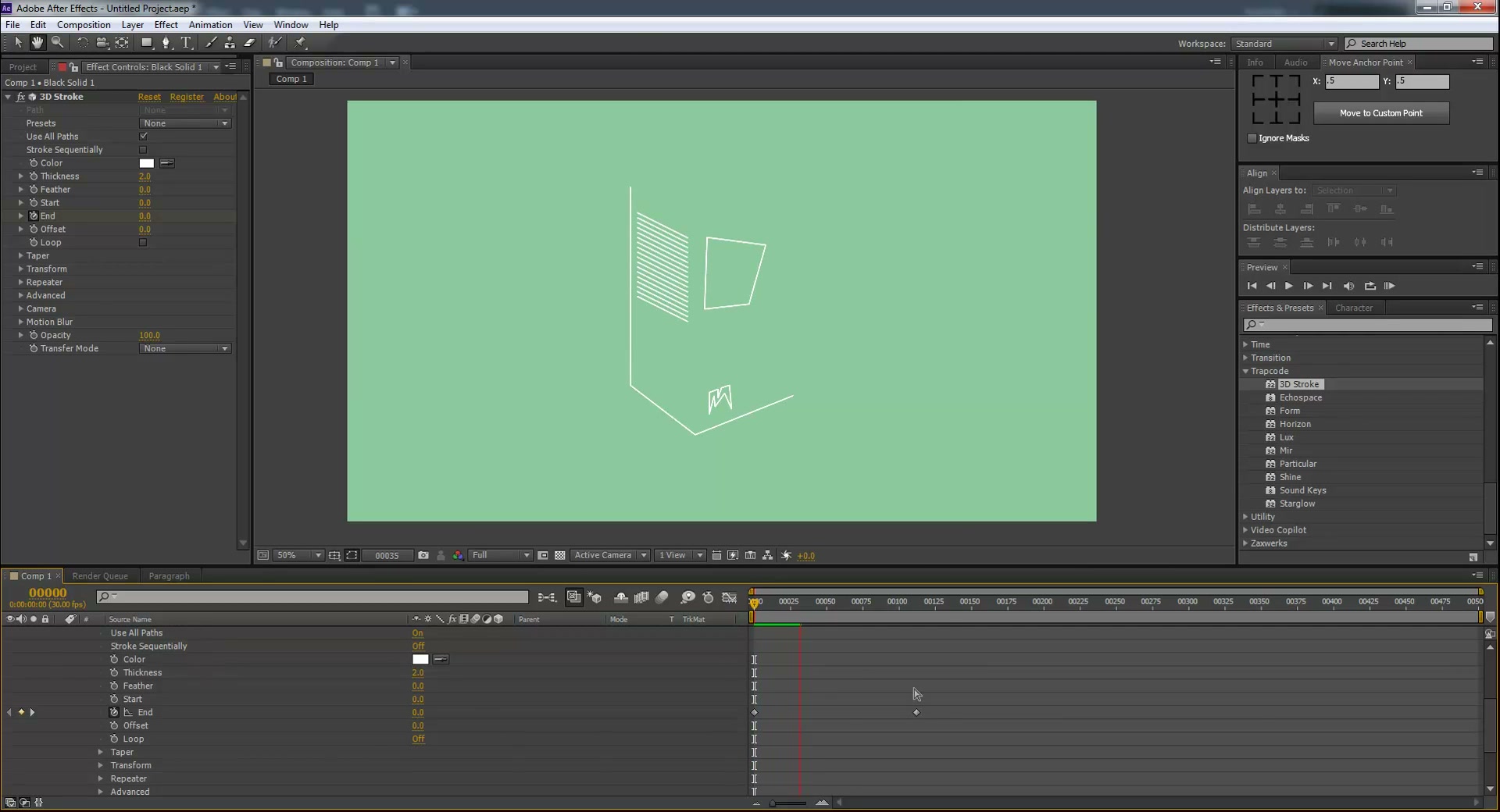1500x812 pixels.
Task: Select the Puppet Pin tool
Action: click(301, 43)
